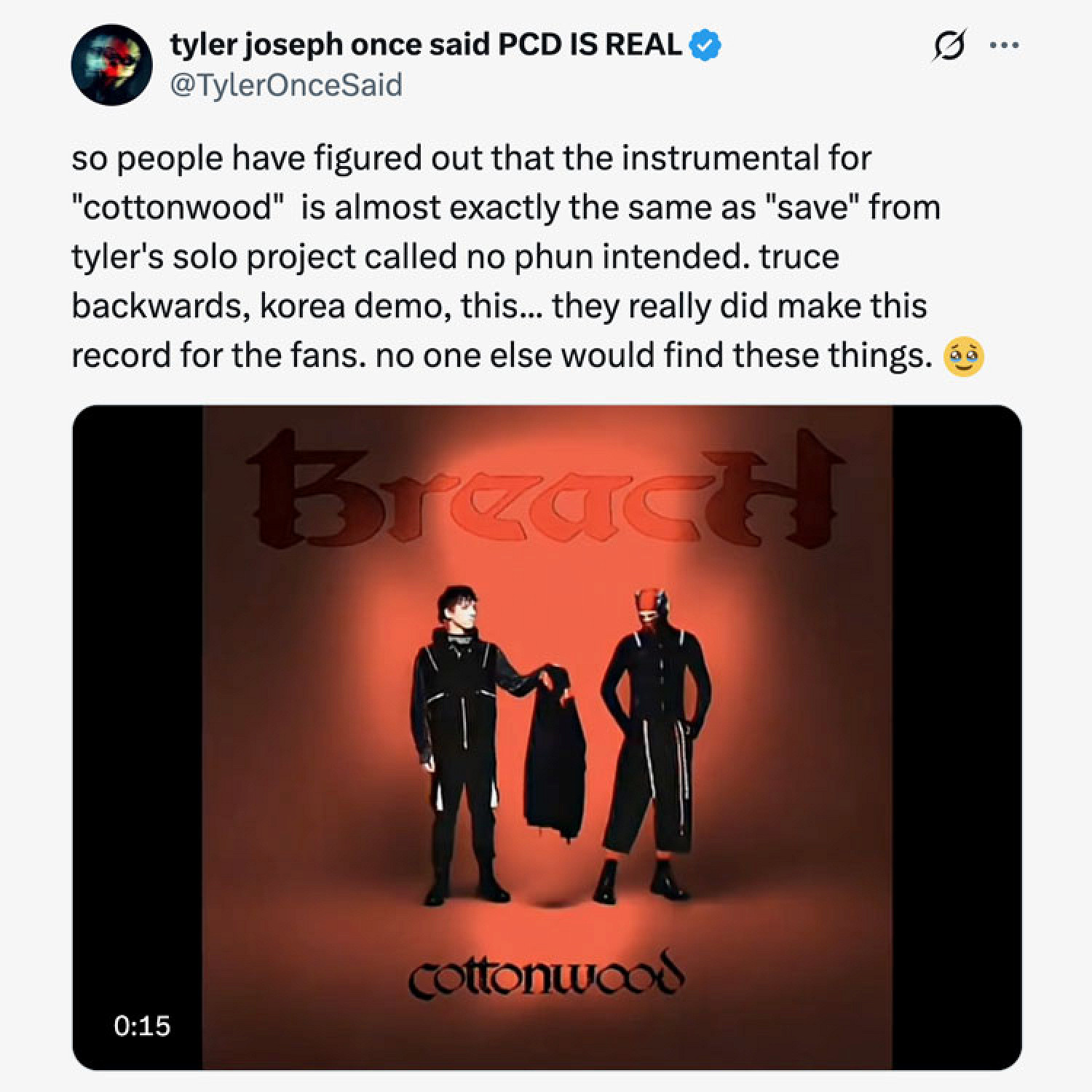This screenshot has height=1092, width=1092.
Task: Play the cottonwood video
Action: pos(547,737)
